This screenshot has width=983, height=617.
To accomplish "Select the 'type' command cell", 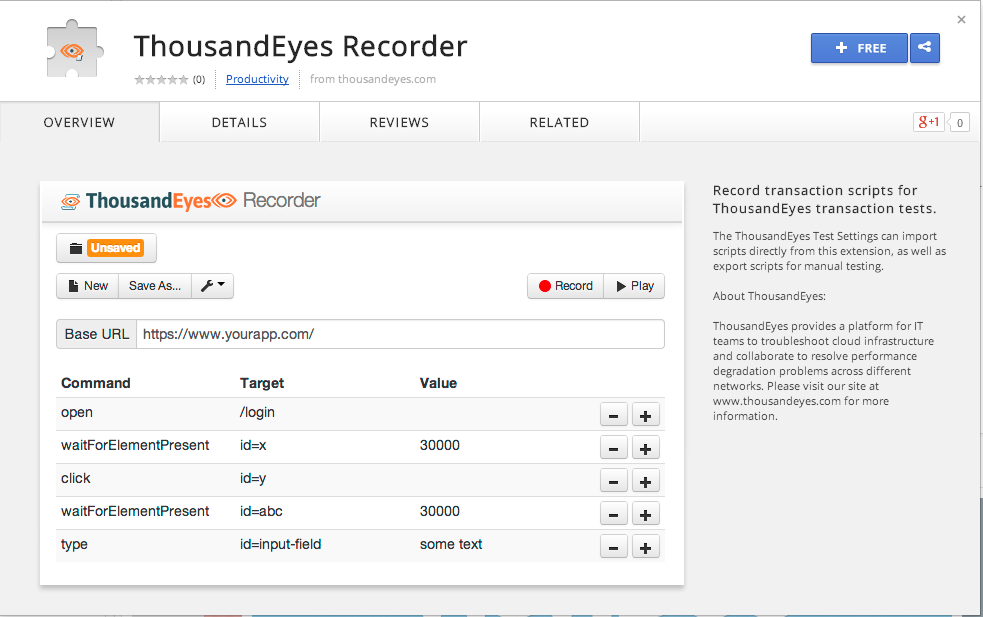I will coord(74,544).
